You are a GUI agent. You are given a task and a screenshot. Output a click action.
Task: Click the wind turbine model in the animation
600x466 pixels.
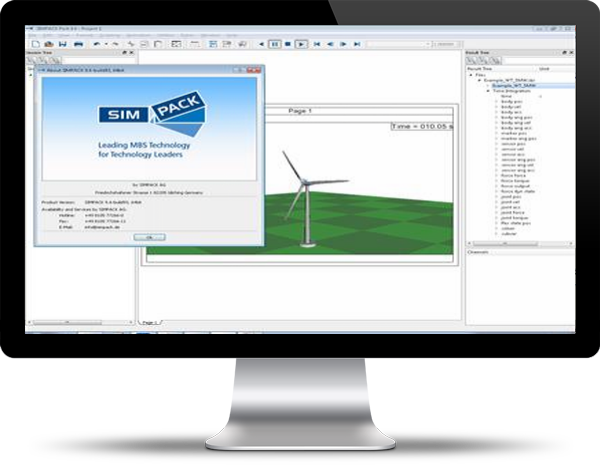pos(308,197)
